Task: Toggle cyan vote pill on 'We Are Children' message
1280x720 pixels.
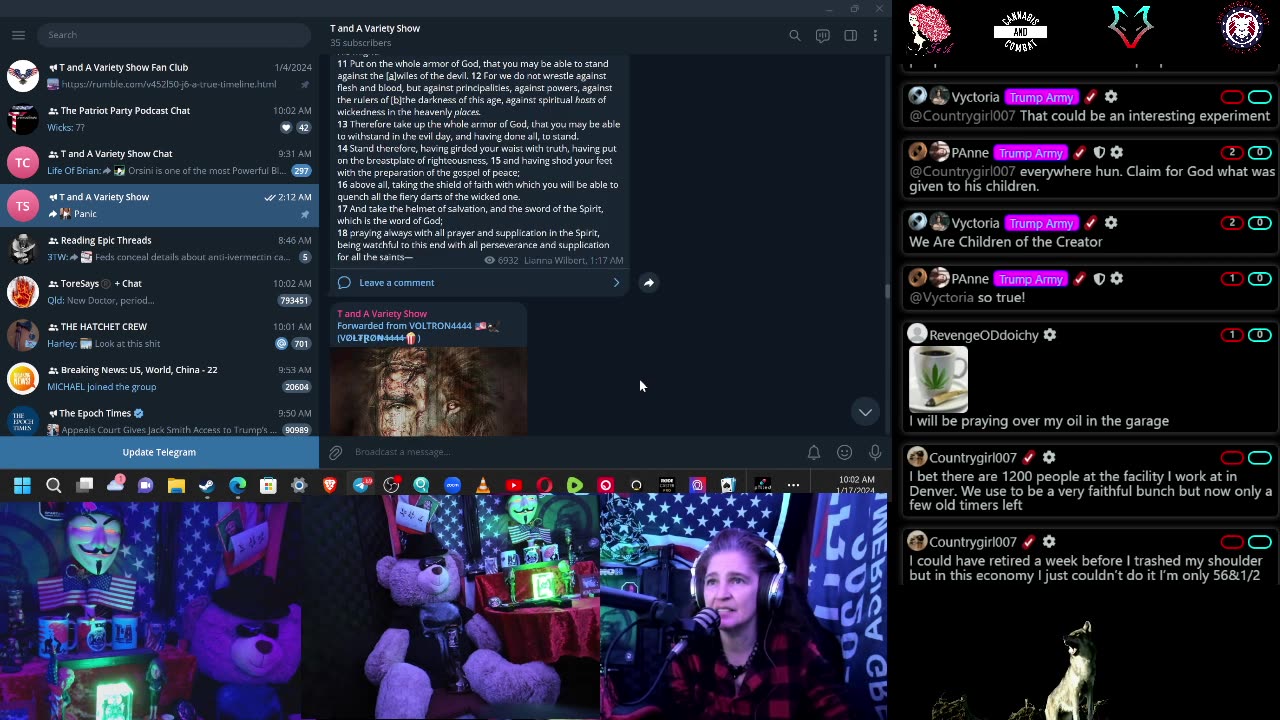Action: [1260, 223]
